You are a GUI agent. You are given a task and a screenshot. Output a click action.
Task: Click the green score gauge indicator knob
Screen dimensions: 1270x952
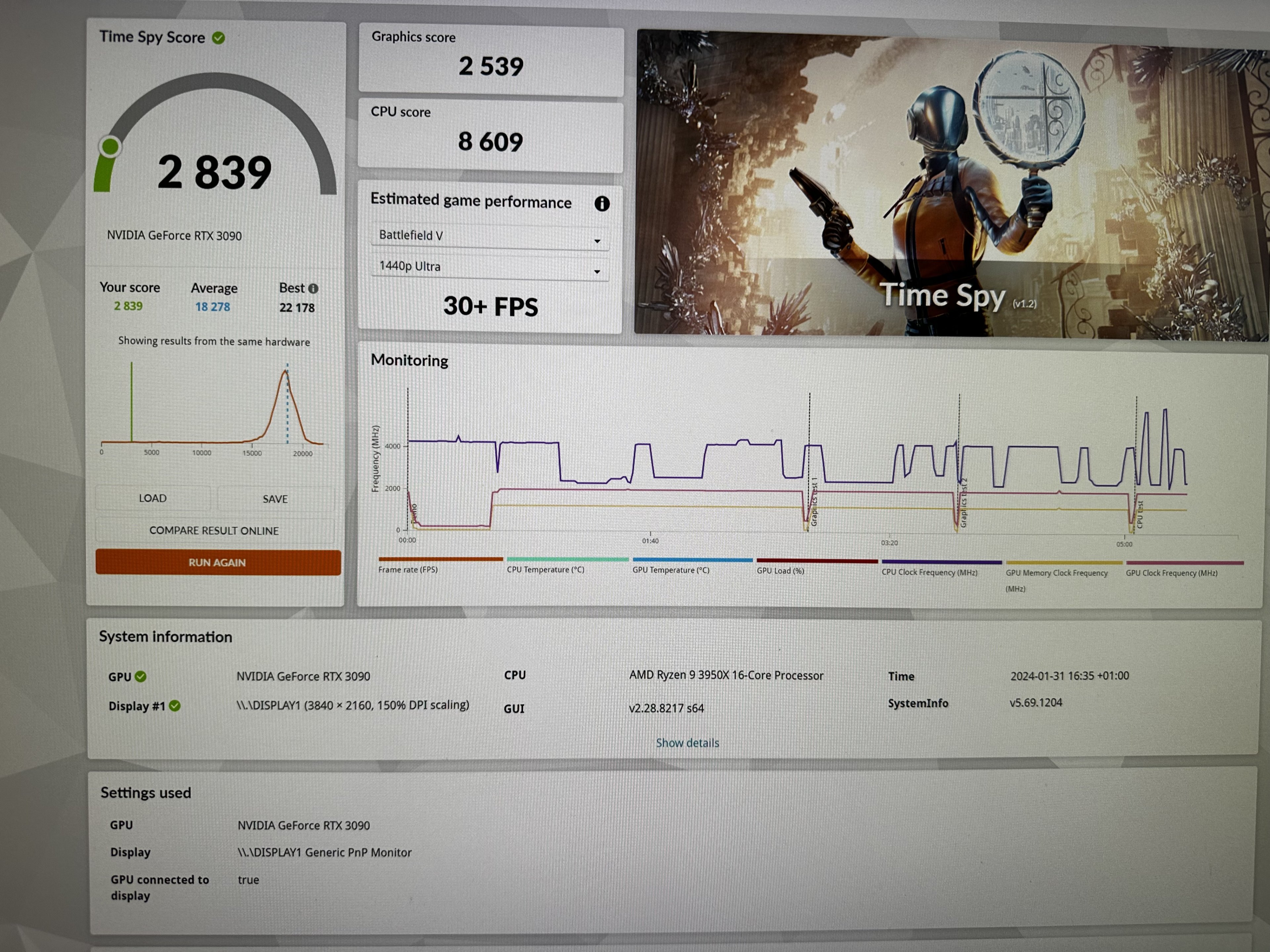(x=110, y=147)
